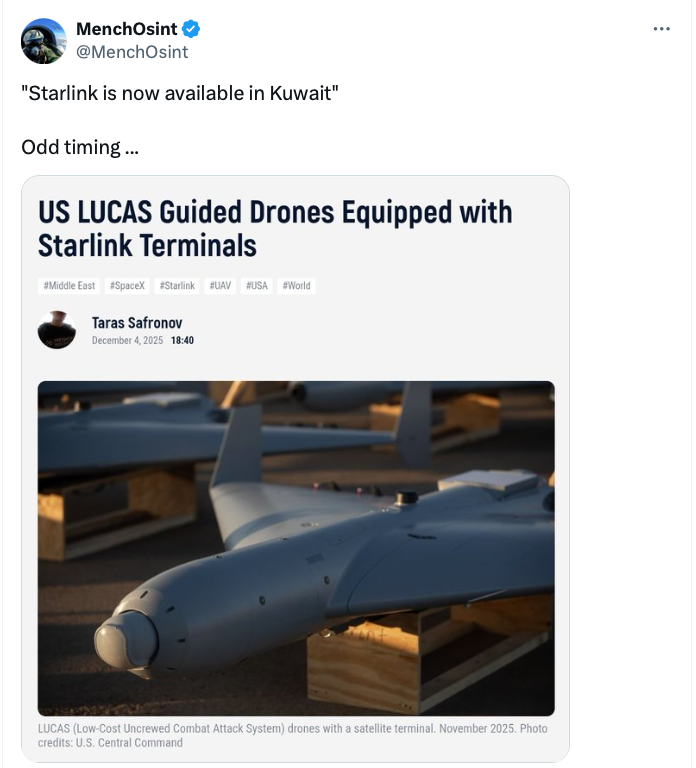Click the #World tag

click(296, 286)
